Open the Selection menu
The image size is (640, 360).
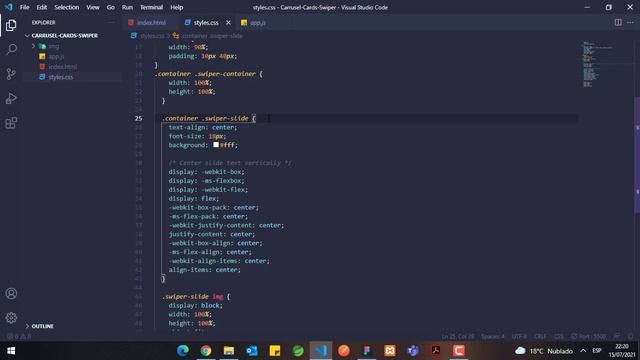click(67, 7)
